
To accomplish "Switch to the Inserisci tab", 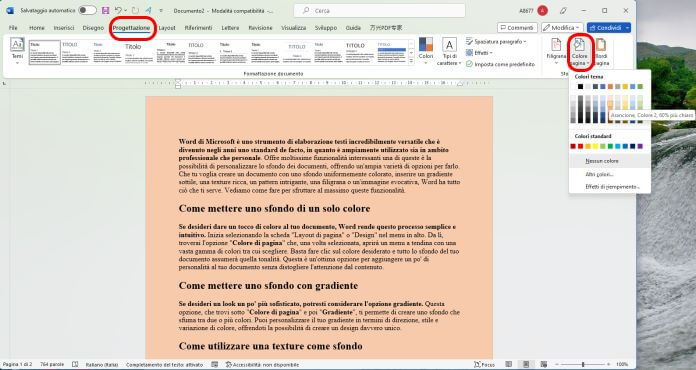I will 64,28.
